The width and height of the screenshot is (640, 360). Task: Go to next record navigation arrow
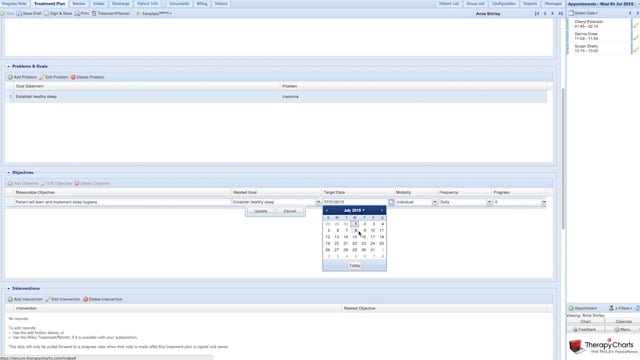[x=553, y=13]
